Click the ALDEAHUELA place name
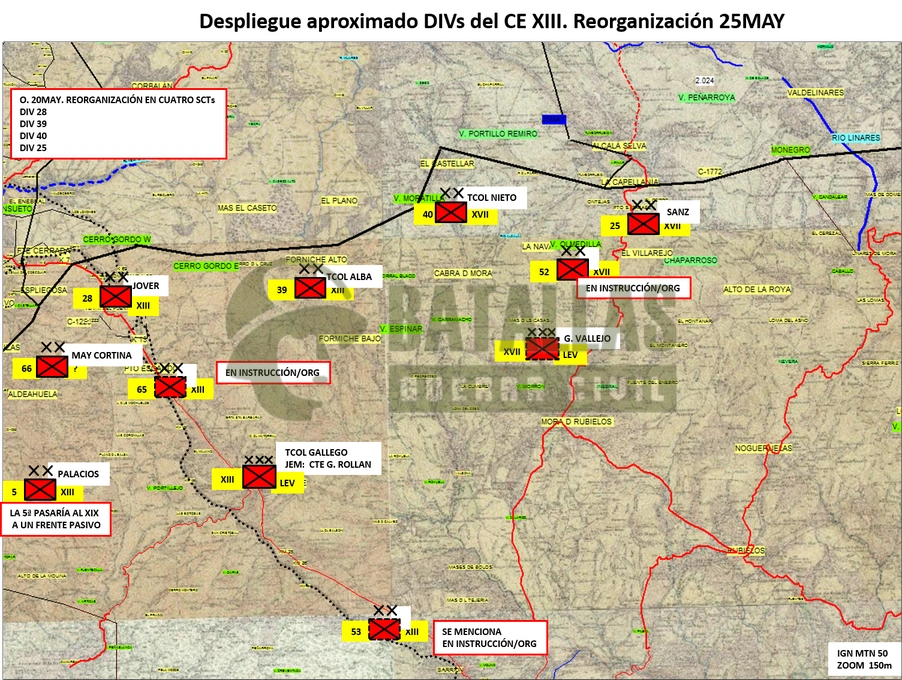The image size is (902, 680). pos(33,394)
